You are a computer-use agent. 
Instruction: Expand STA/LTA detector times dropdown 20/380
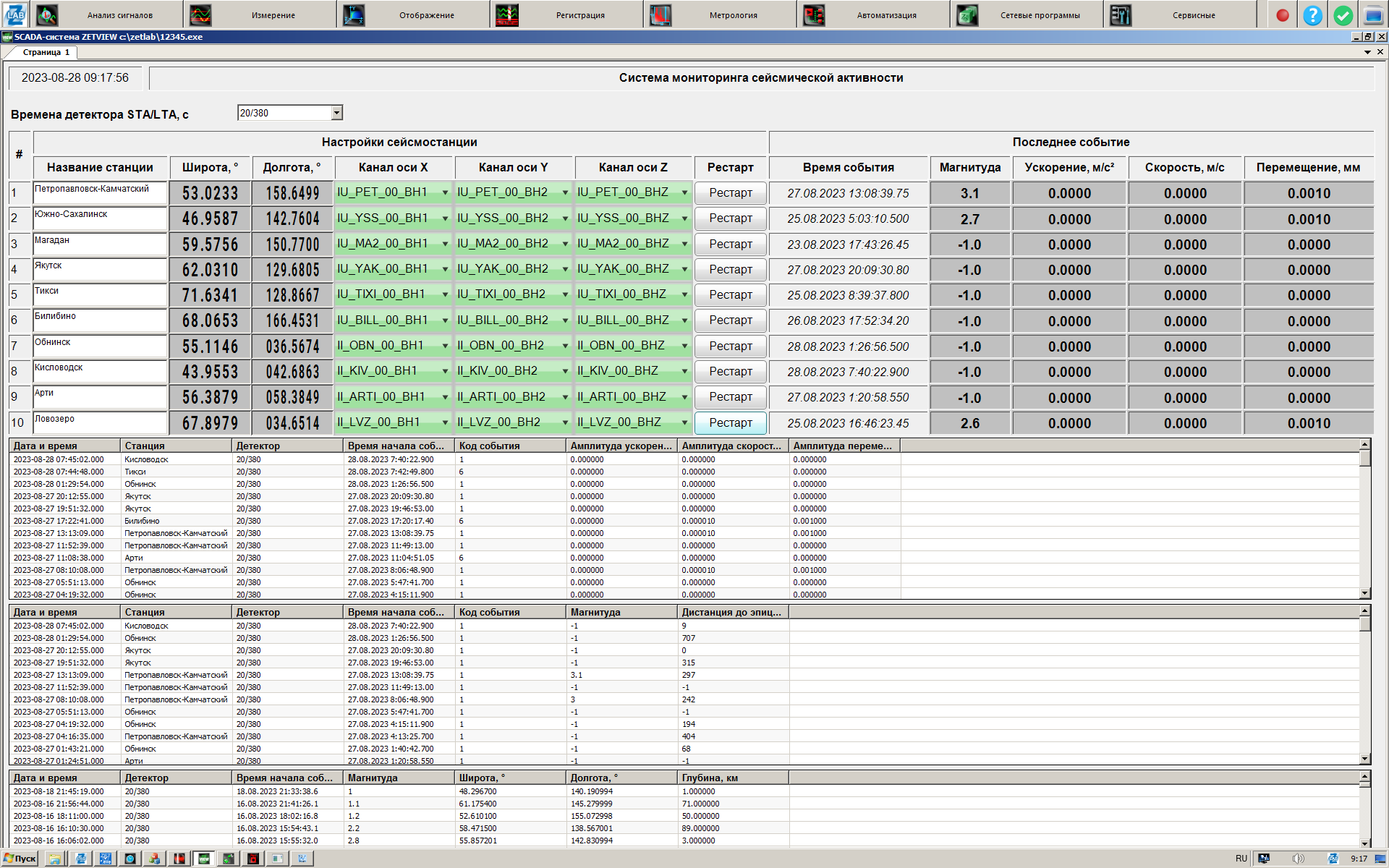(x=336, y=113)
